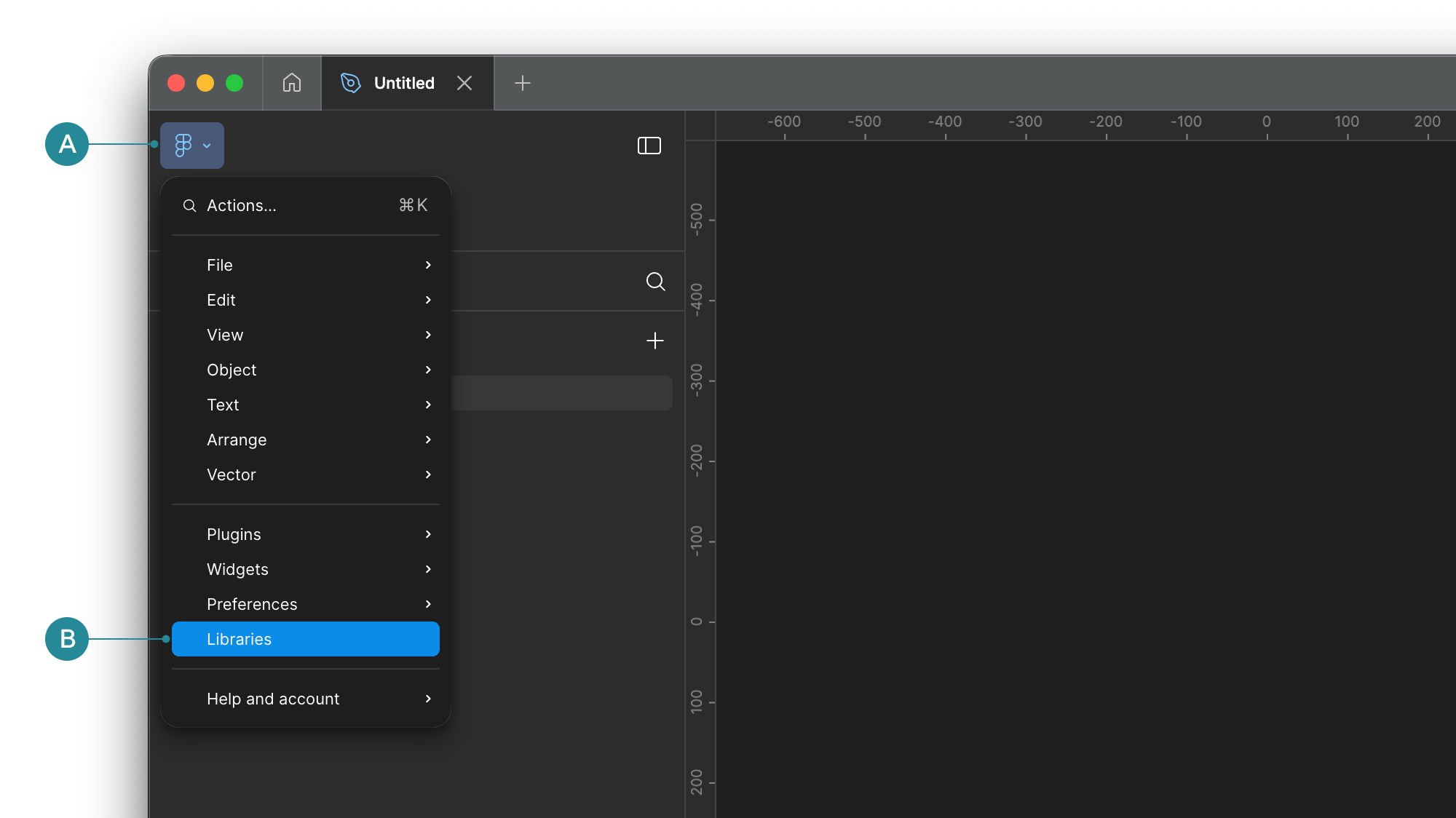Open a new tab with plus button
The image size is (1456, 818).
pos(522,83)
